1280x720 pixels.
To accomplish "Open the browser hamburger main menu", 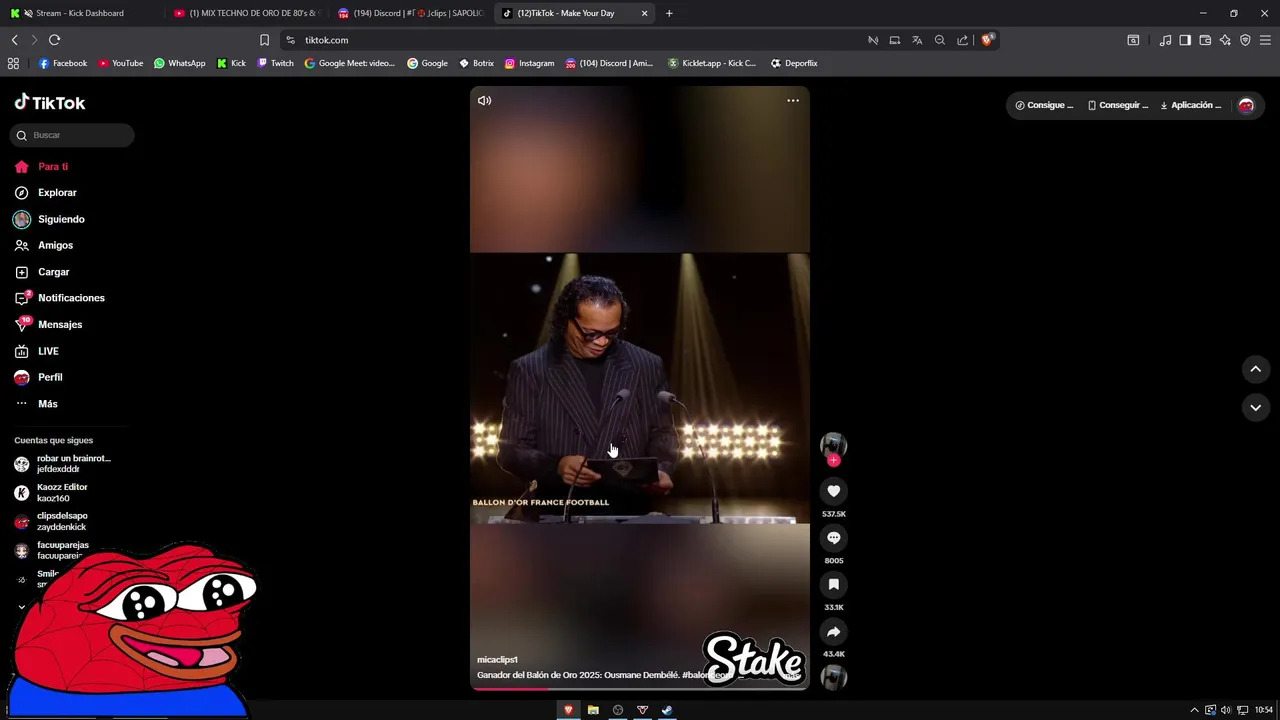I will point(1265,40).
